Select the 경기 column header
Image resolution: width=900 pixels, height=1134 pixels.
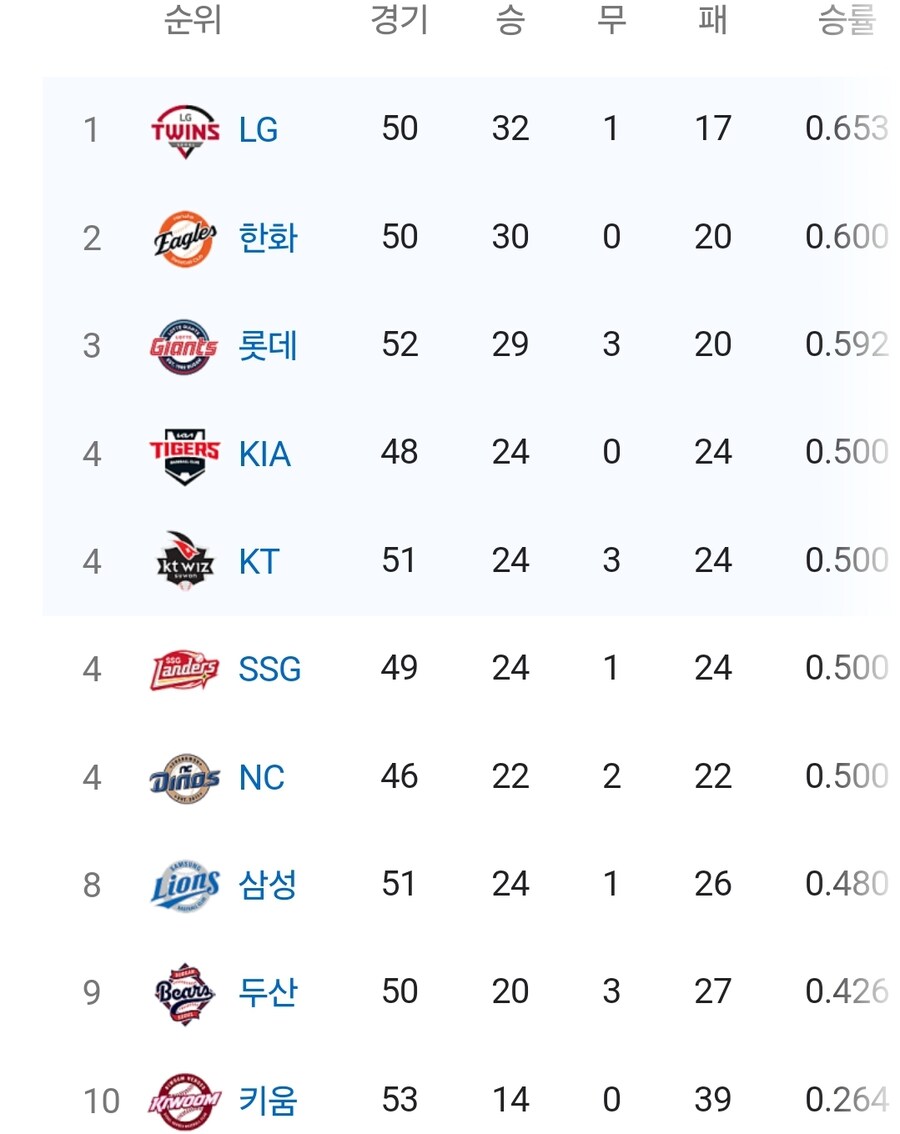click(399, 20)
